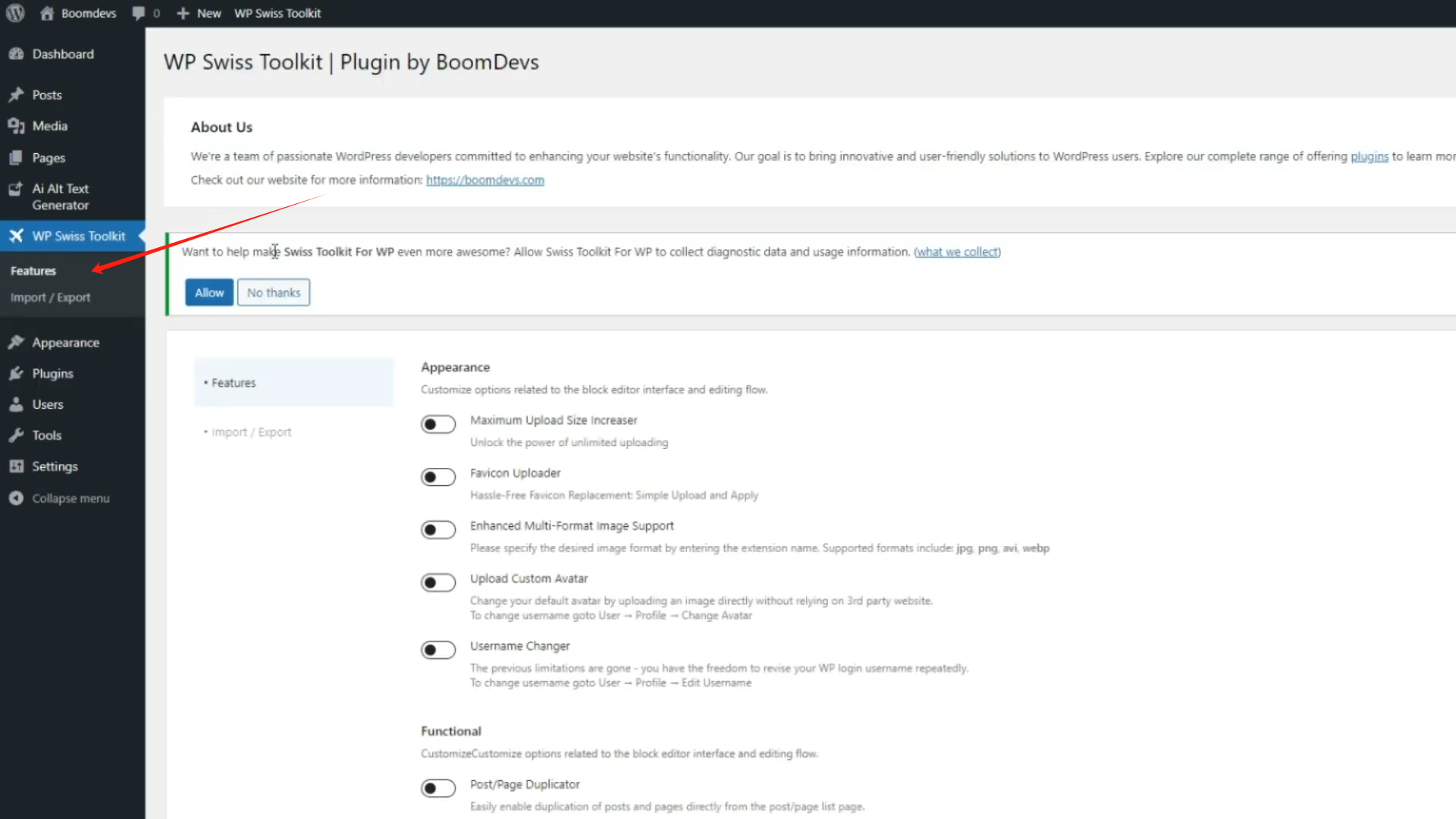Click the Plugins plug icon

pyautogui.click(x=16, y=373)
